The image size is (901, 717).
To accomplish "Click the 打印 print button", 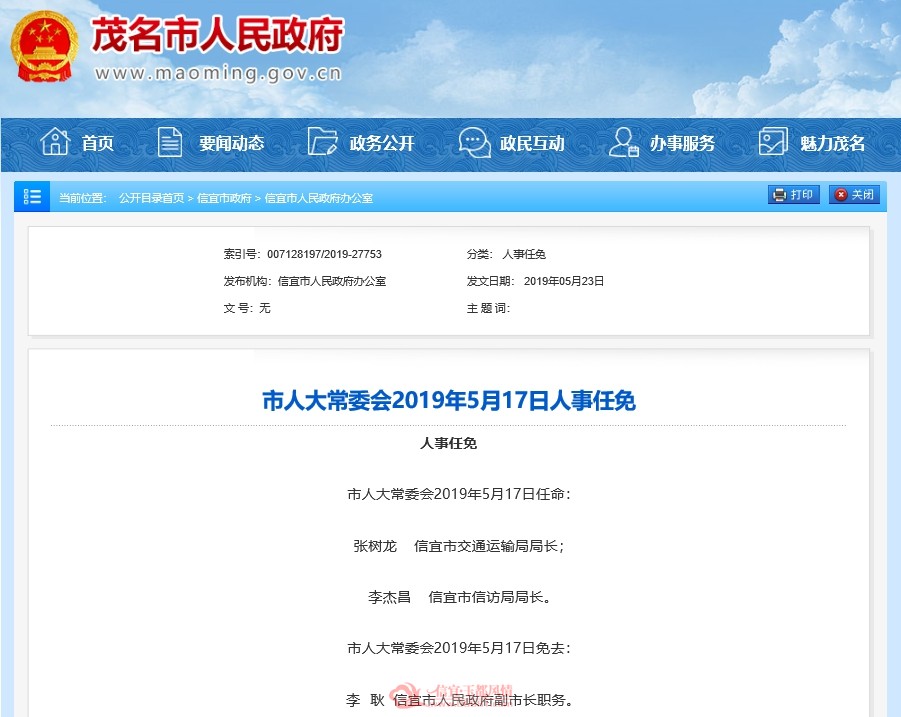I will (794, 195).
